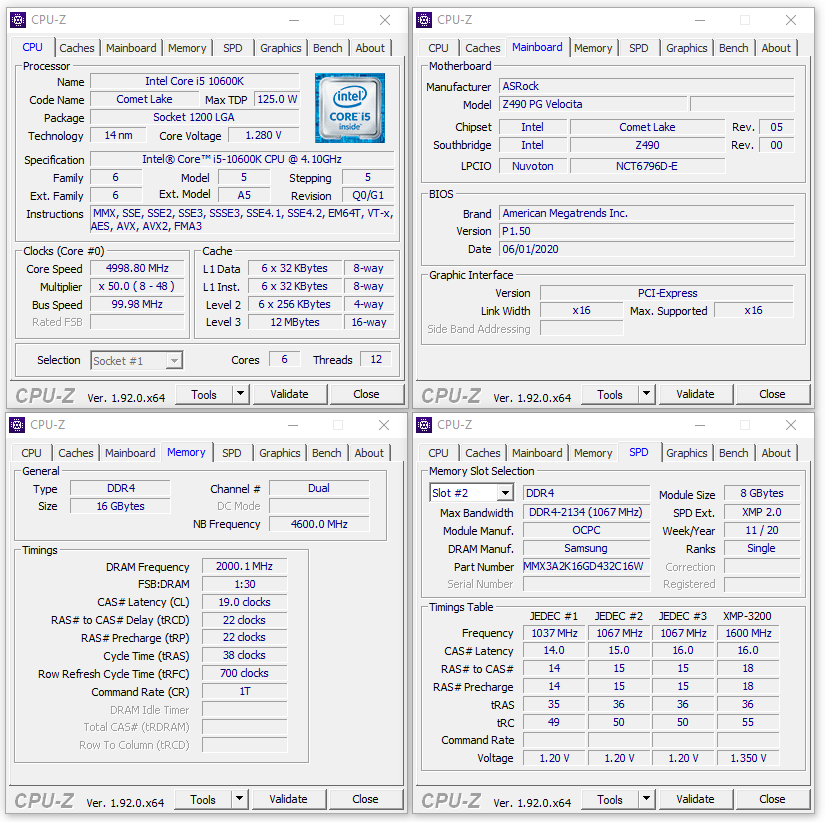The width and height of the screenshot is (825, 822).
Task: Click CPU-Z app icon in top-left CPU window title bar
Action: coord(18,20)
